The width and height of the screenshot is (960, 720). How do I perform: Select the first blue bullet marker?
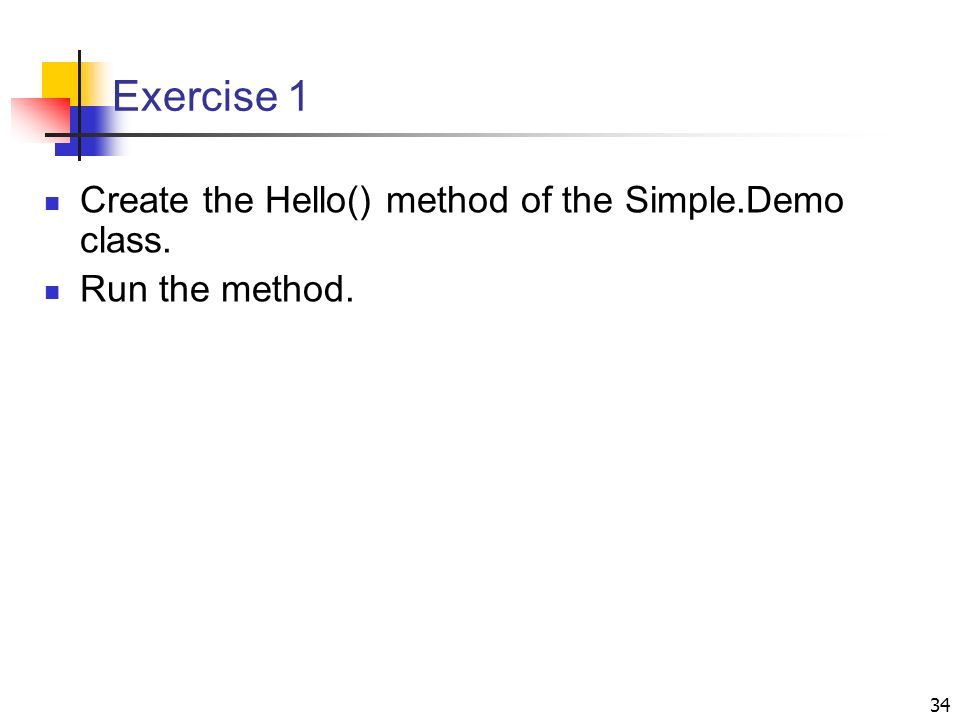pyautogui.click(x=52, y=203)
